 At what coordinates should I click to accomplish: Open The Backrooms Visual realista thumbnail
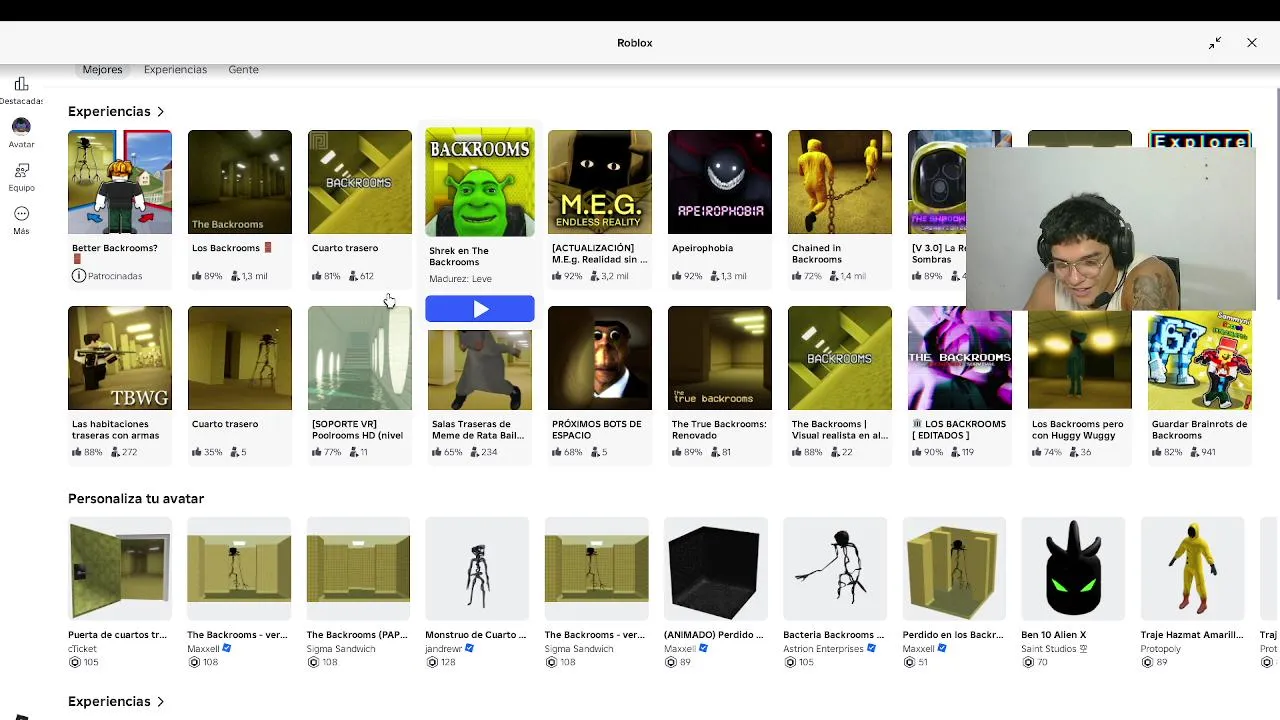(x=840, y=358)
